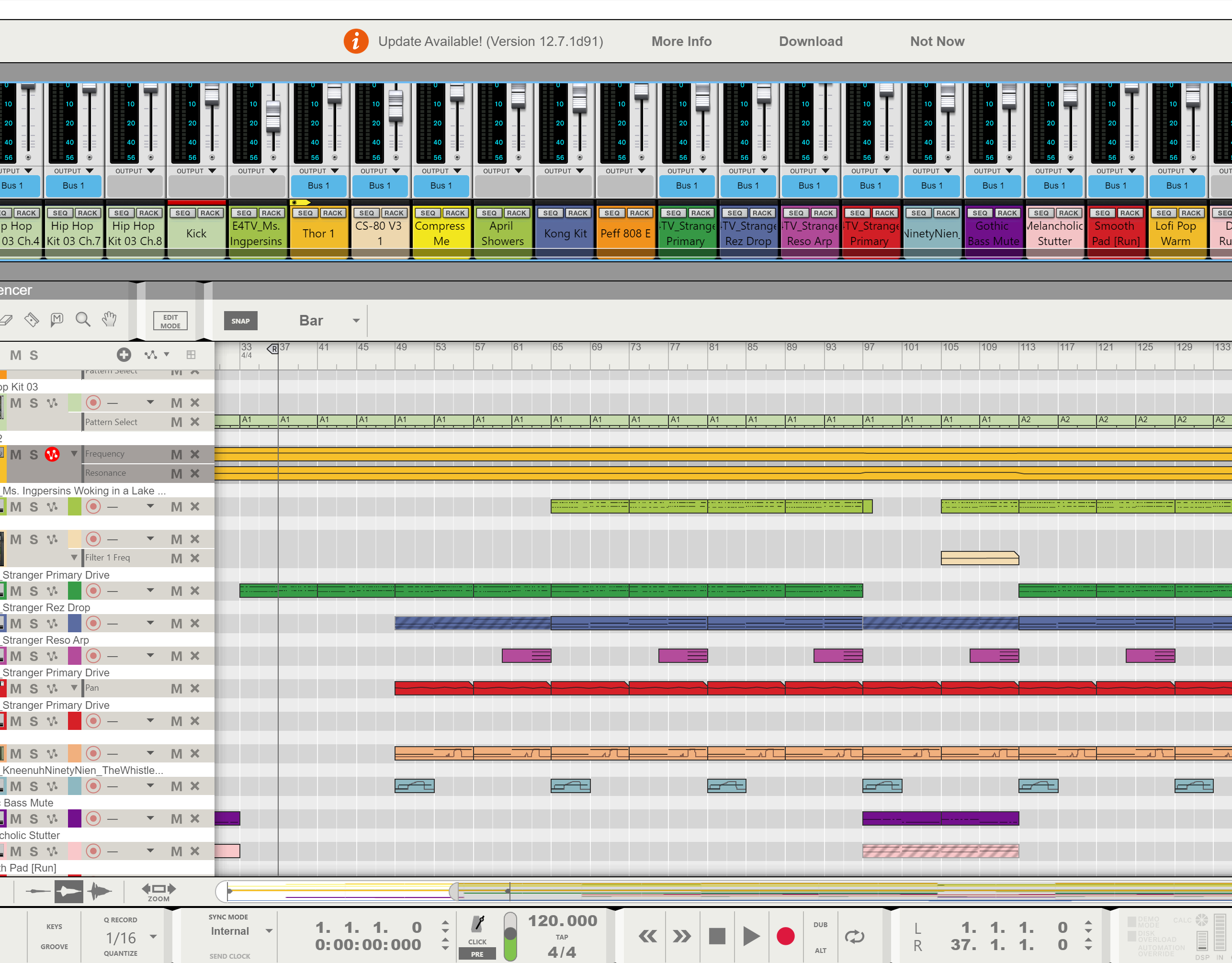1232x963 pixels.
Task: Click the Add Track plus icon
Action: (x=124, y=355)
